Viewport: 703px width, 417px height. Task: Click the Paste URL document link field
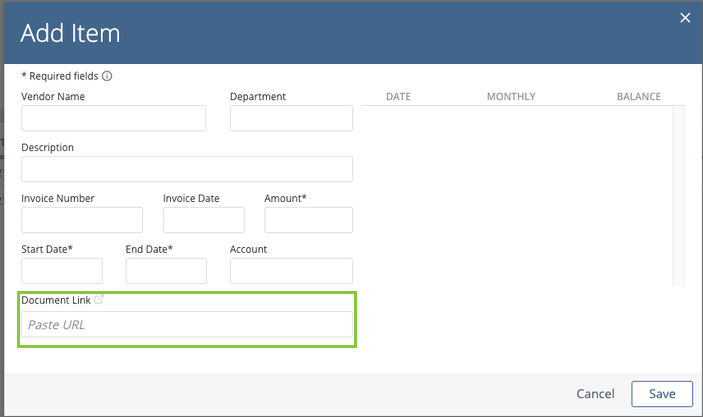coord(187,324)
